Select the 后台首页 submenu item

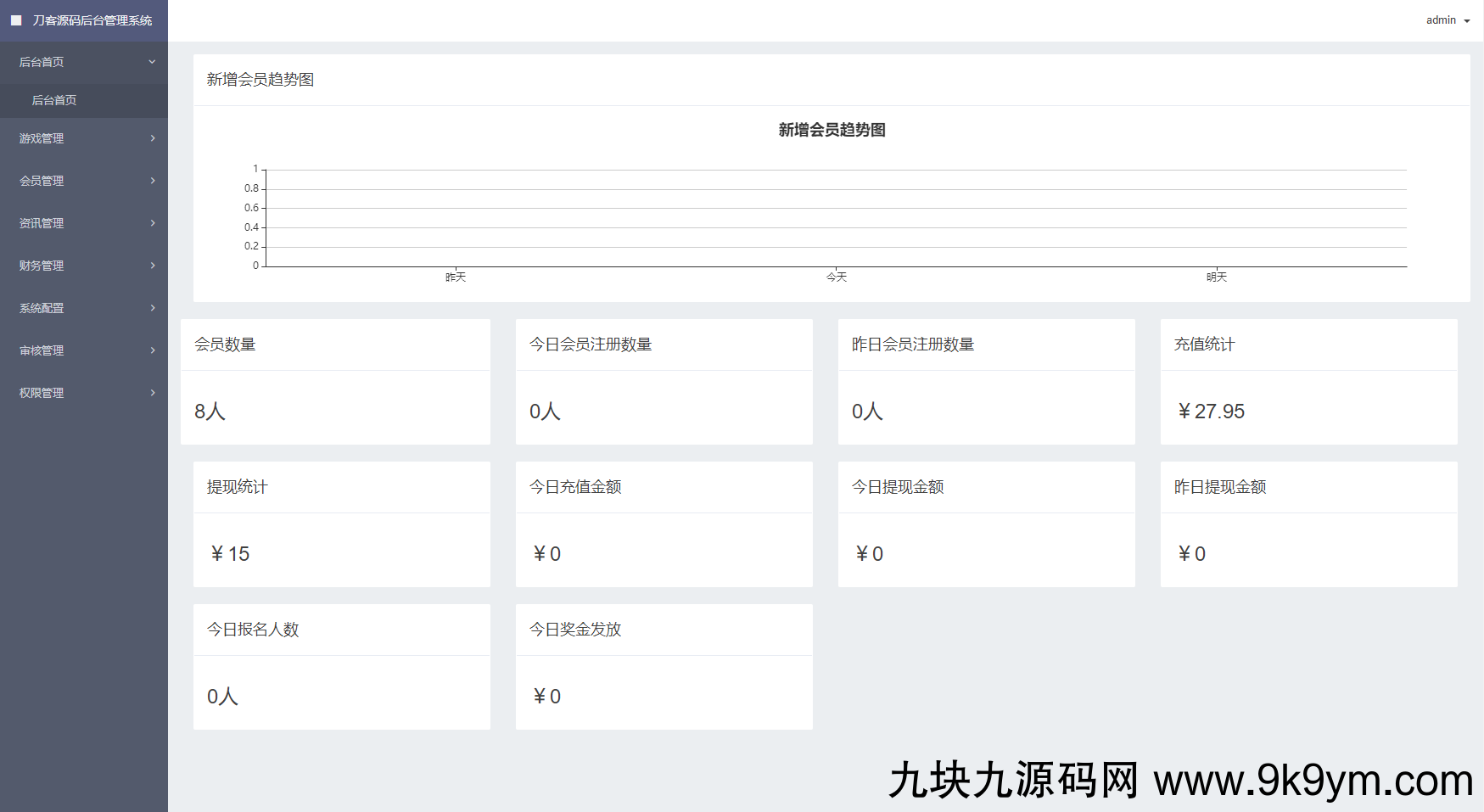click(x=54, y=100)
